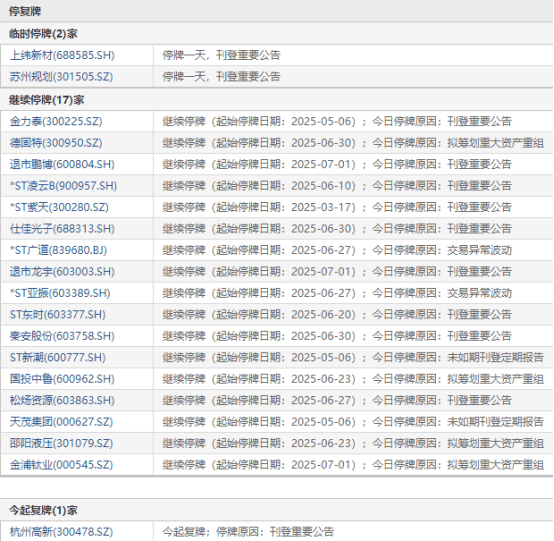Select the 退市鹏博(600804.SH) link

point(62,164)
